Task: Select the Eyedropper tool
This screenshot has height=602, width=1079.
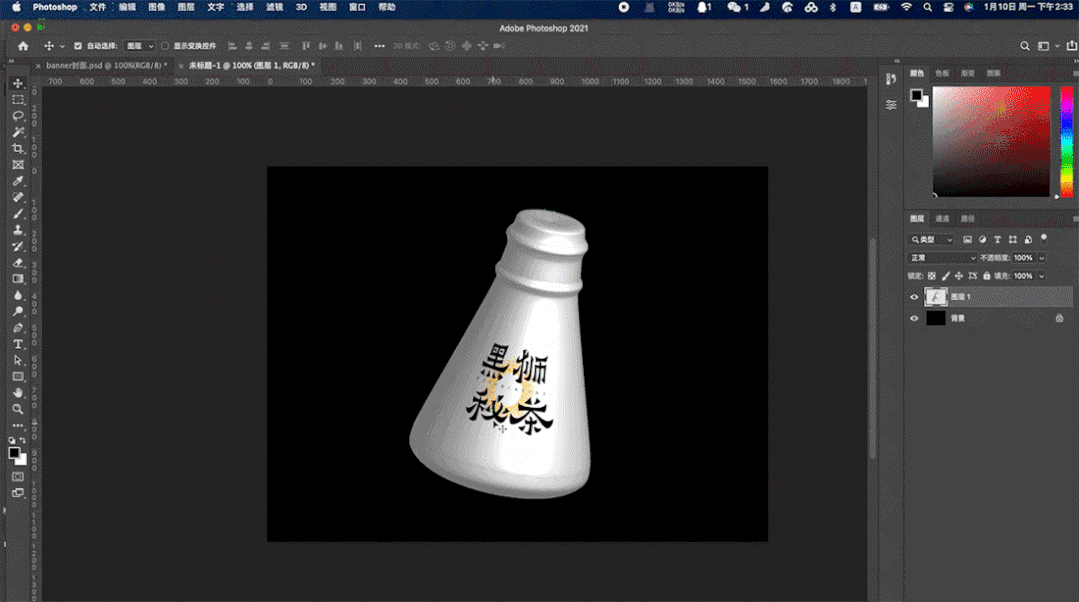Action: pyautogui.click(x=18, y=181)
